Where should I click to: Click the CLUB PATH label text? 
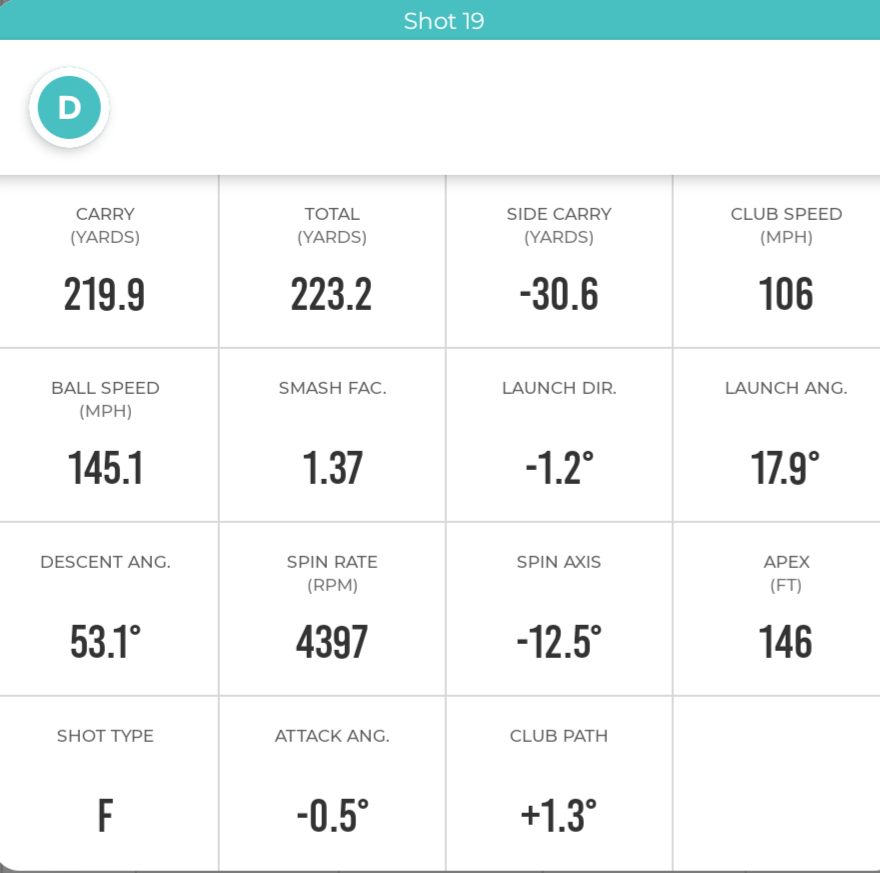coord(559,736)
